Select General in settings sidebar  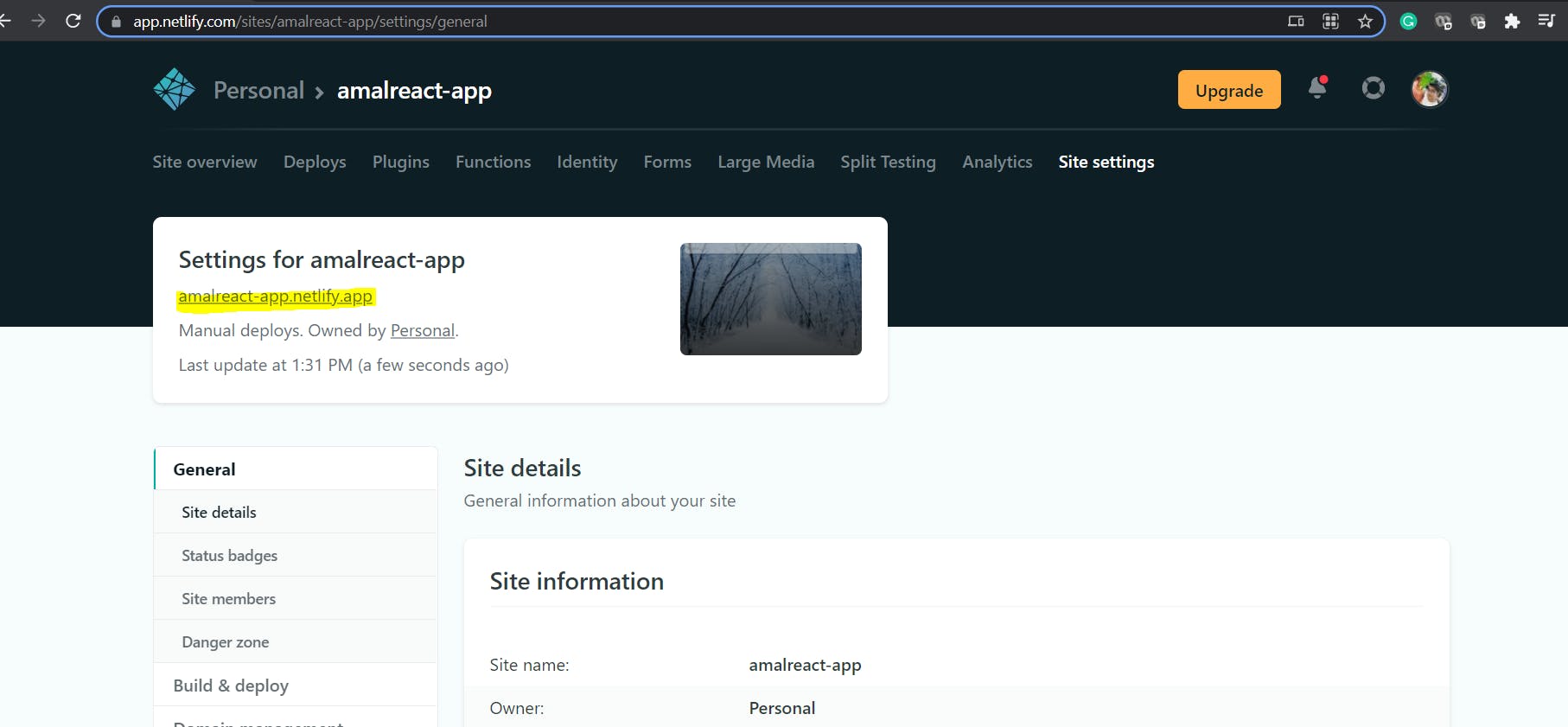click(296, 469)
